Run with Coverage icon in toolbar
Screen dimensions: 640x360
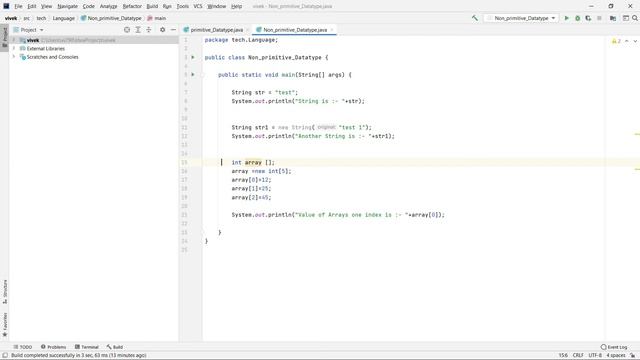(588, 18)
